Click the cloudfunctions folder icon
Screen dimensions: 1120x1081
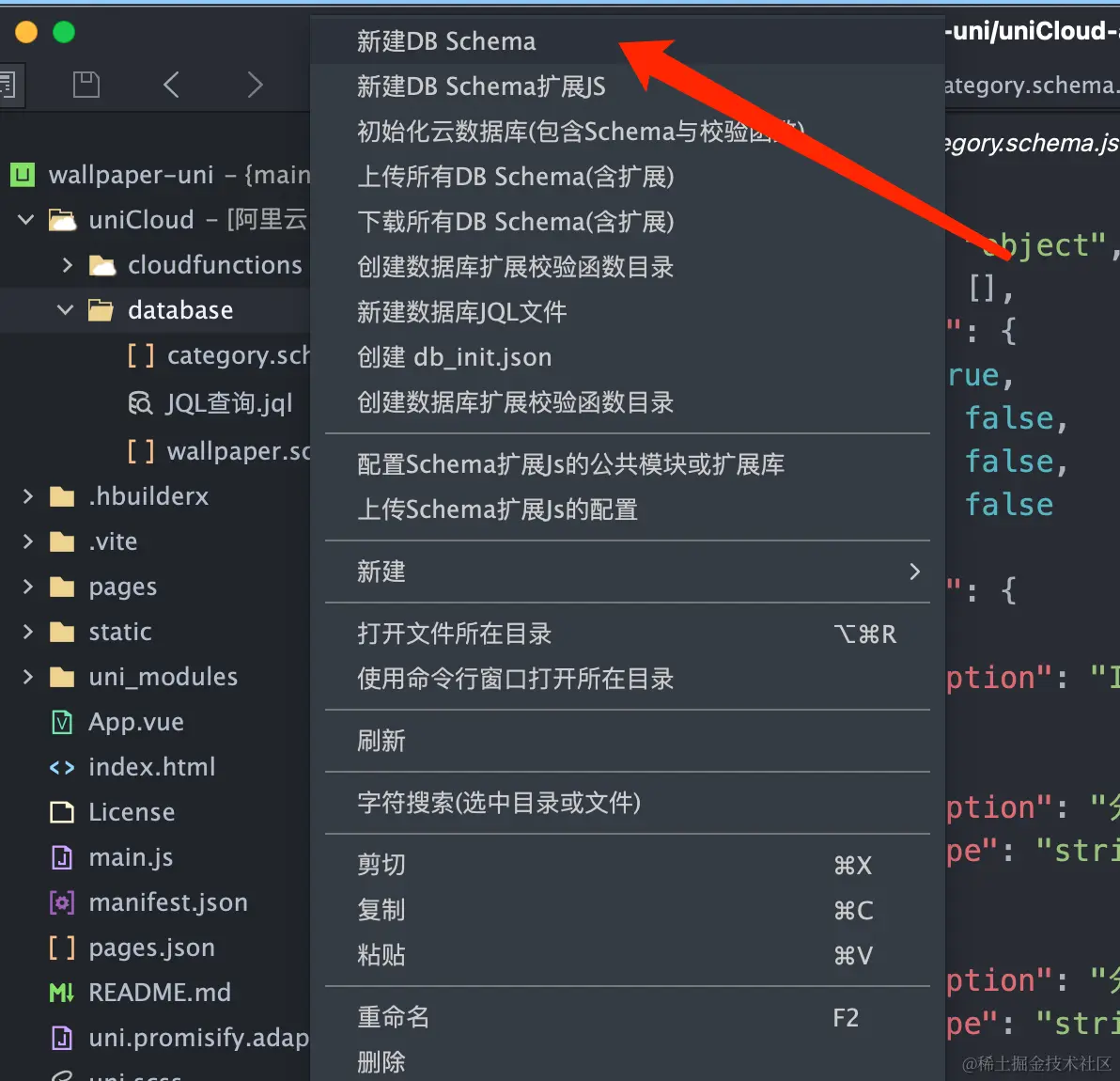pos(102,265)
